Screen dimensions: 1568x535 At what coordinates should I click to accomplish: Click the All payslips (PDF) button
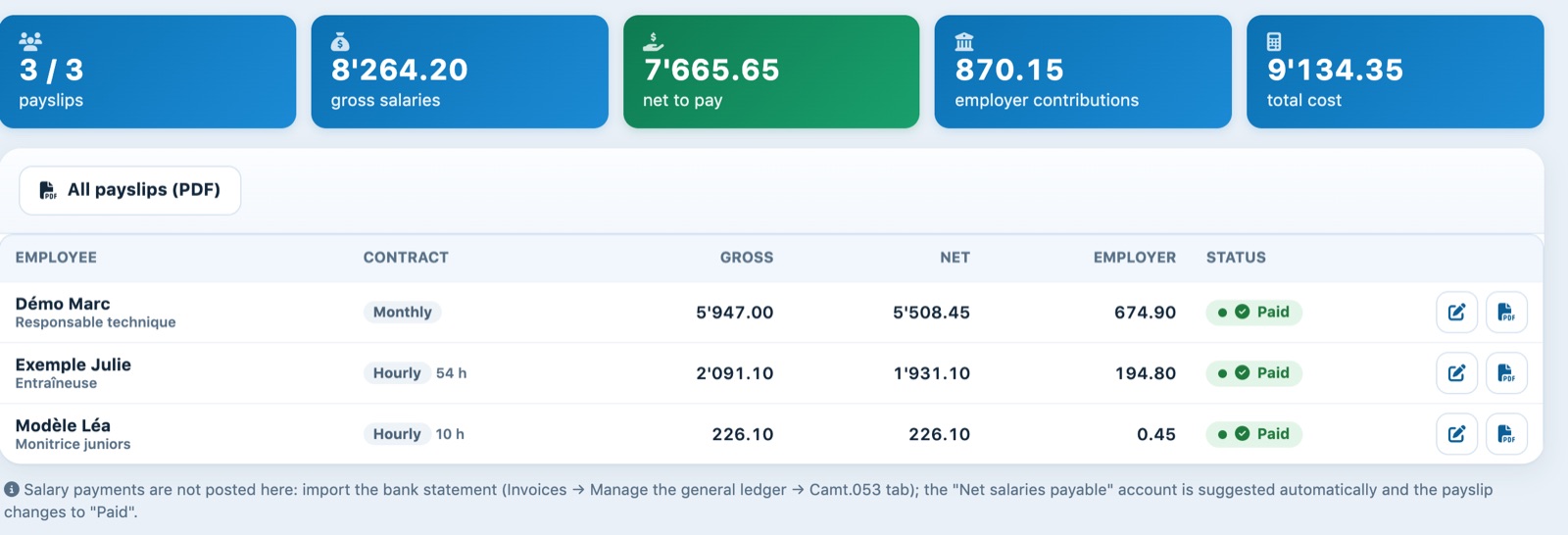(130, 190)
